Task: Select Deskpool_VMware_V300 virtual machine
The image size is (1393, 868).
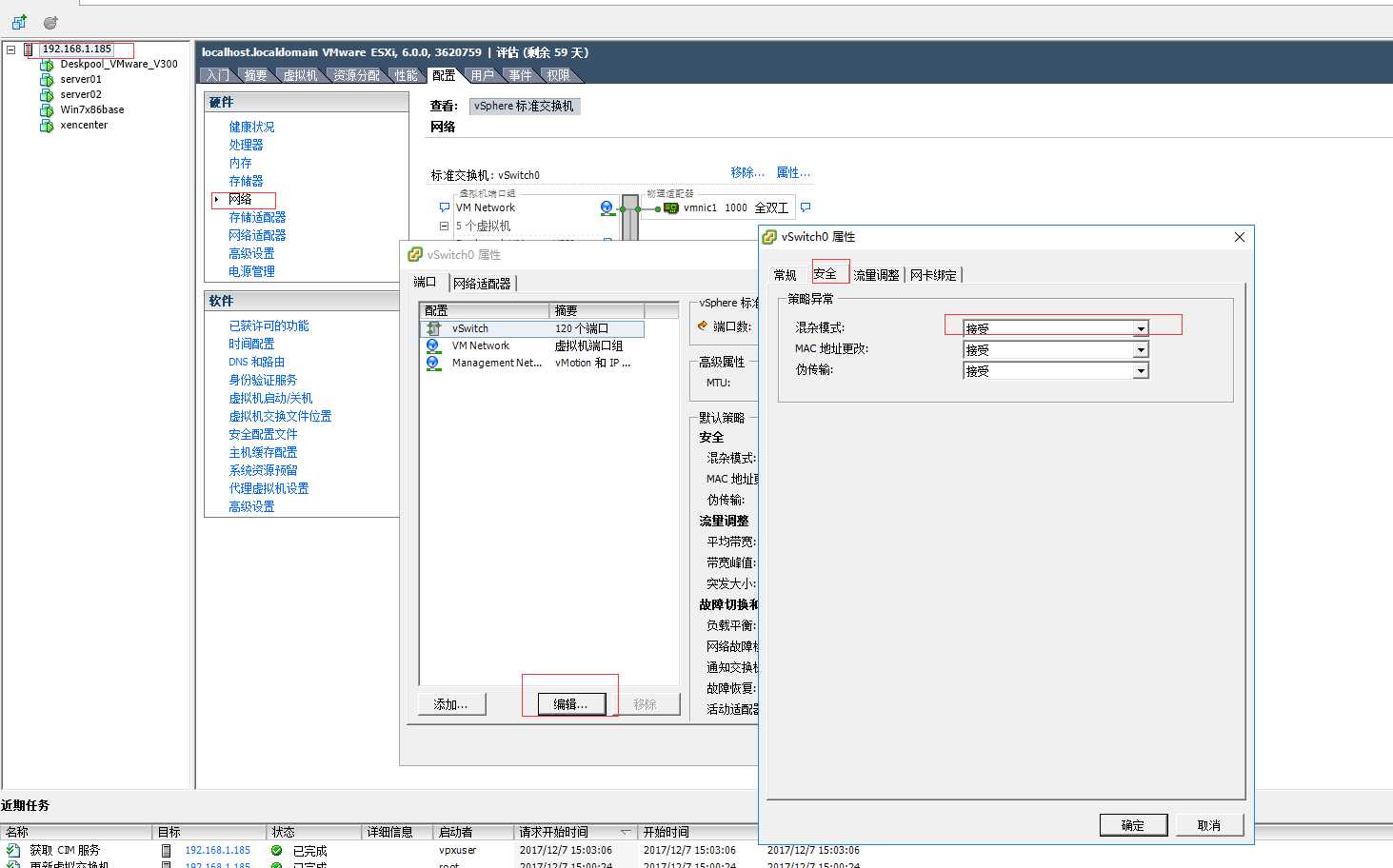Action: coord(119,64)
